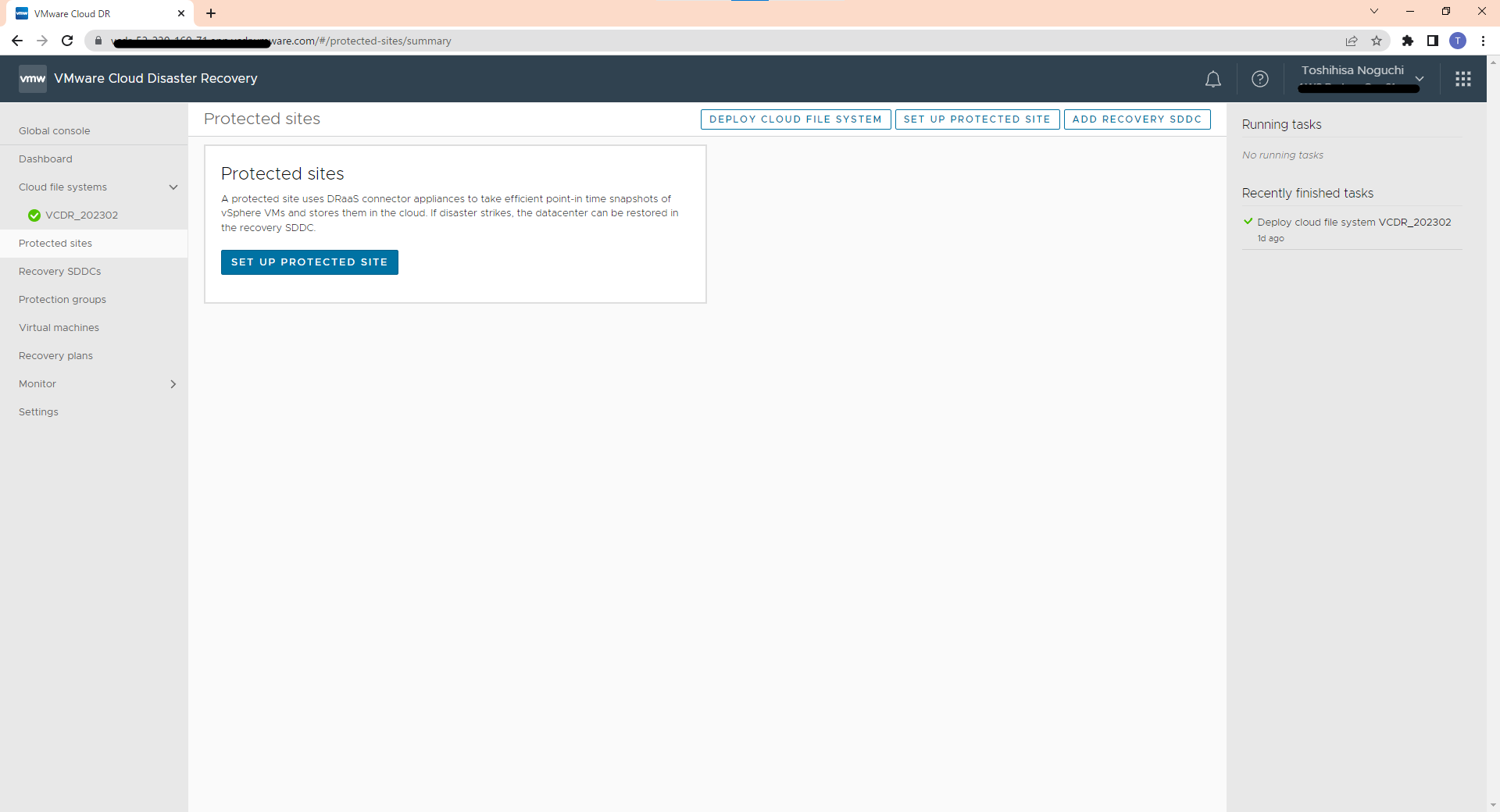The height and width of the screenshot is (812, 1500).
Task: Click blue Set Up Protected Site button
Action: coord(309,262)
